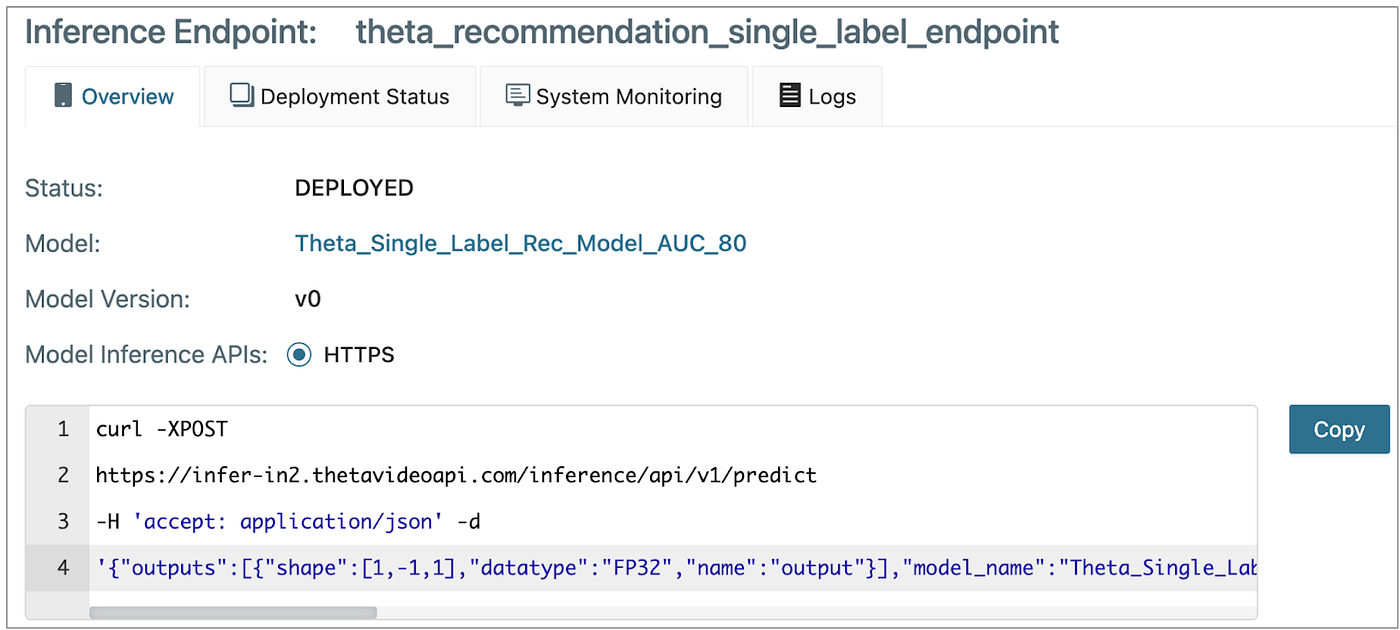Screen dimensions: 1400x630
Task: Click the code block's horizontal scrollbar thumb
Action: (233, 612)
